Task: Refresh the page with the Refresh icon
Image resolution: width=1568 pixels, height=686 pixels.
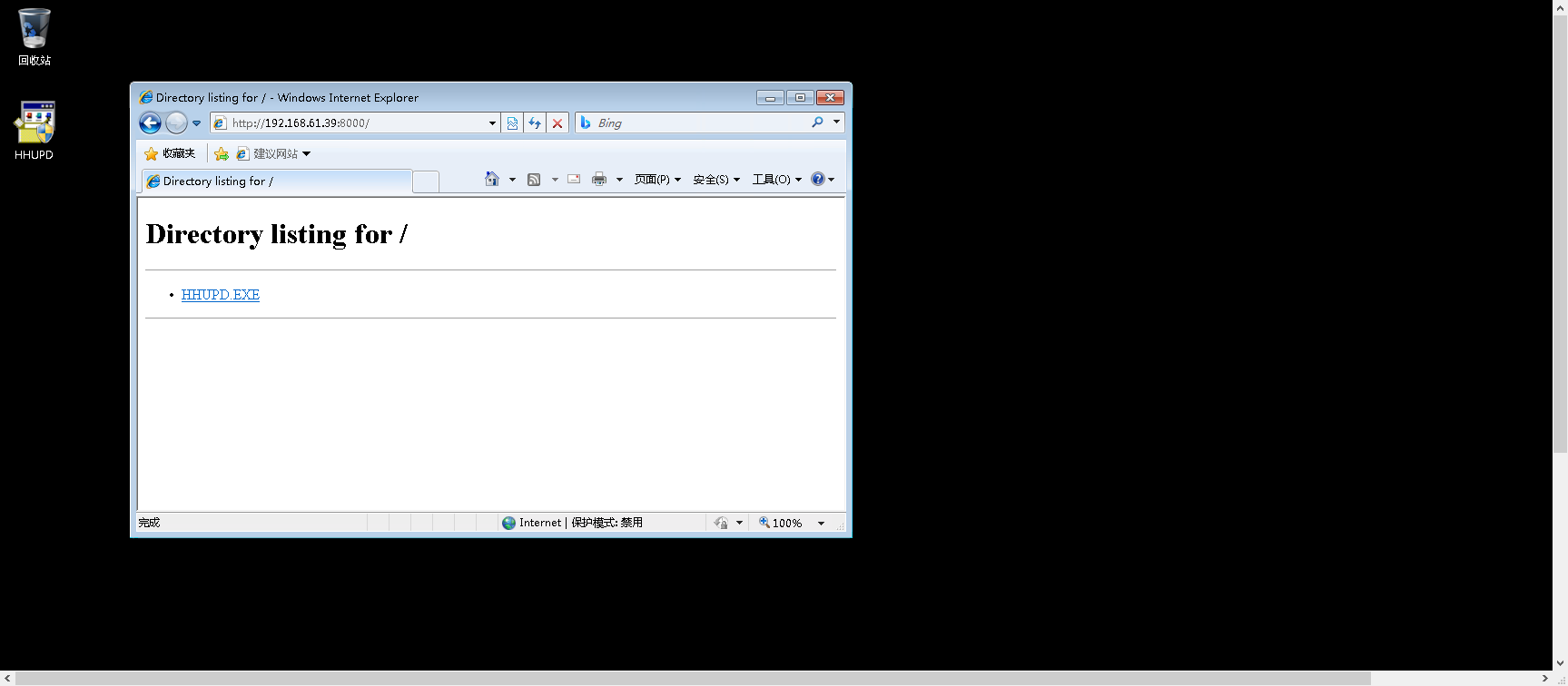Action: [x=535, y=122]
